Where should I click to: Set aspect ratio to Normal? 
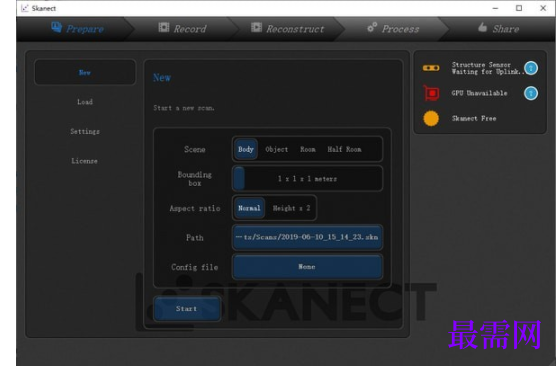pos(249,208)
